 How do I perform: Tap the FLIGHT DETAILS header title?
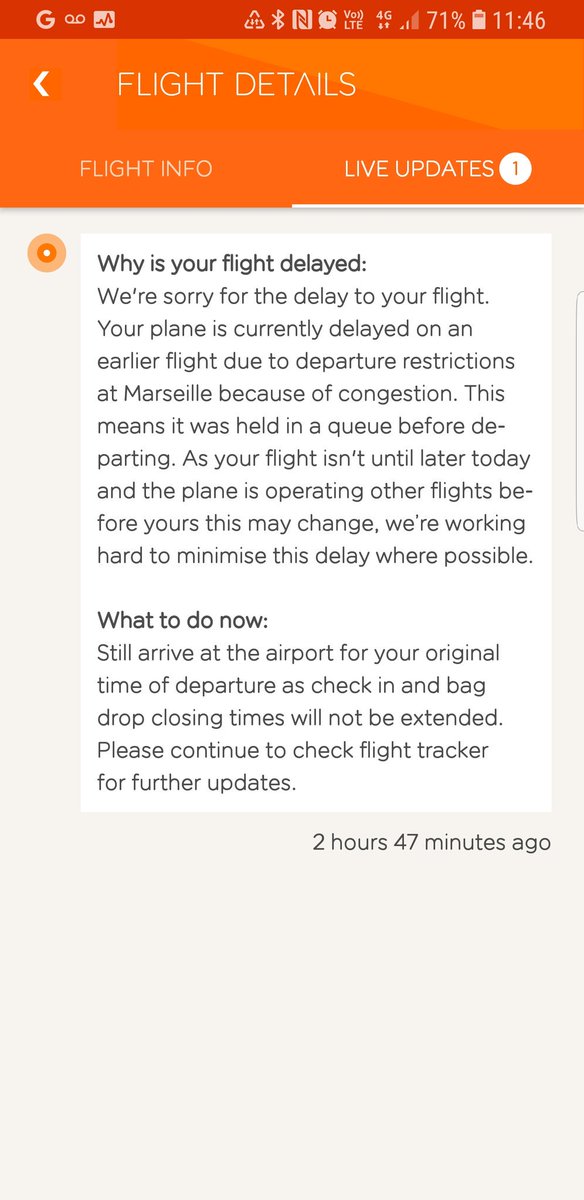click(236, 84)
